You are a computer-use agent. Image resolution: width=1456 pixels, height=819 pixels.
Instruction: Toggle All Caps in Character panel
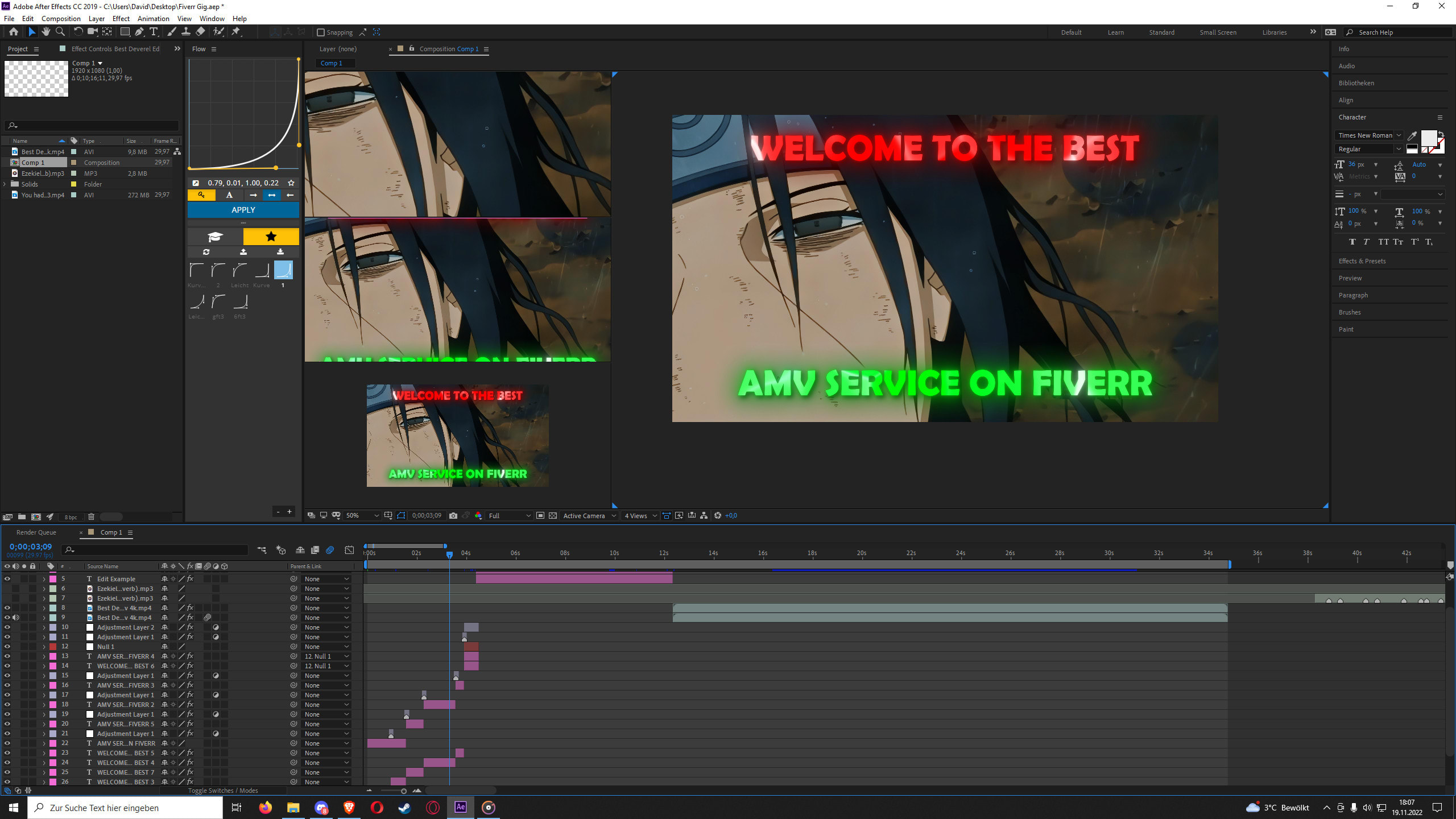tap(1384, 242)
